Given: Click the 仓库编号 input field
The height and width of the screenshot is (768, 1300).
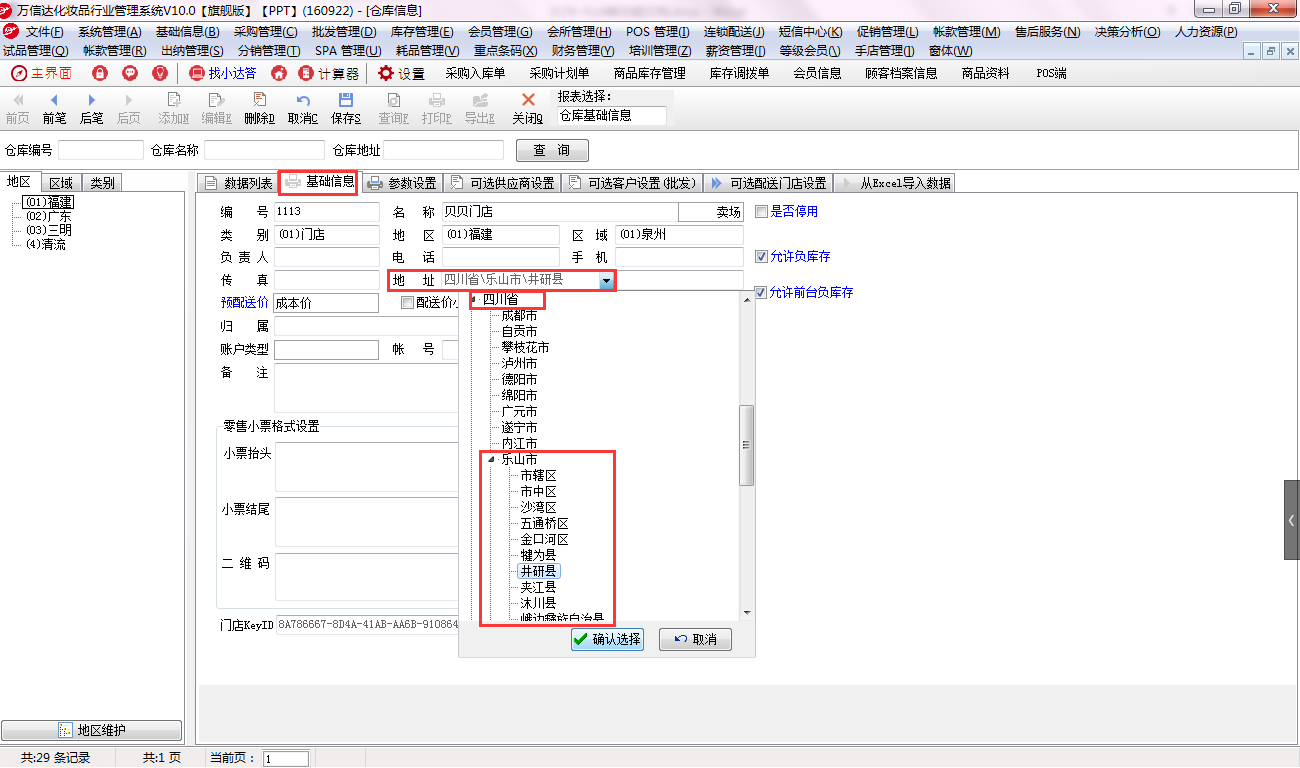Looking at the screenshot, I should (101, 150).
